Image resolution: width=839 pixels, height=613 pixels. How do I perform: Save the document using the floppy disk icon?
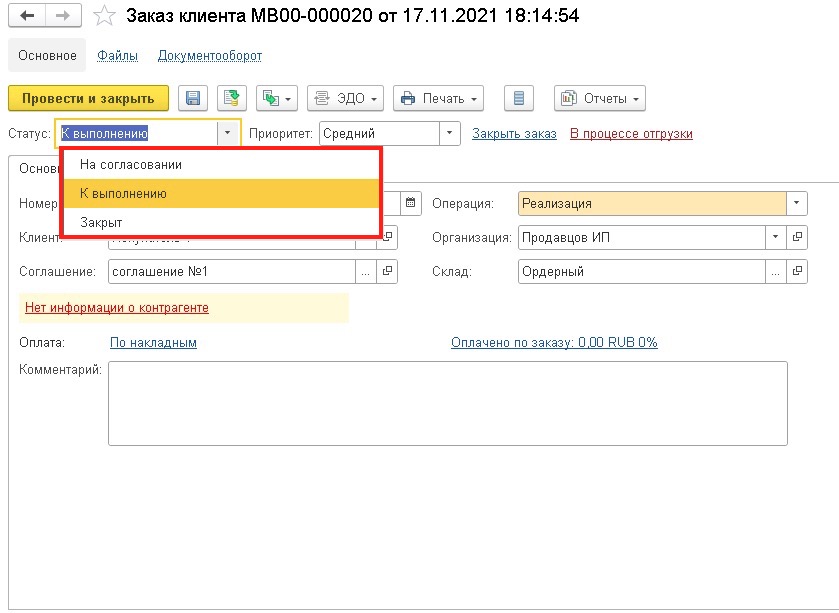coord(193,98)
